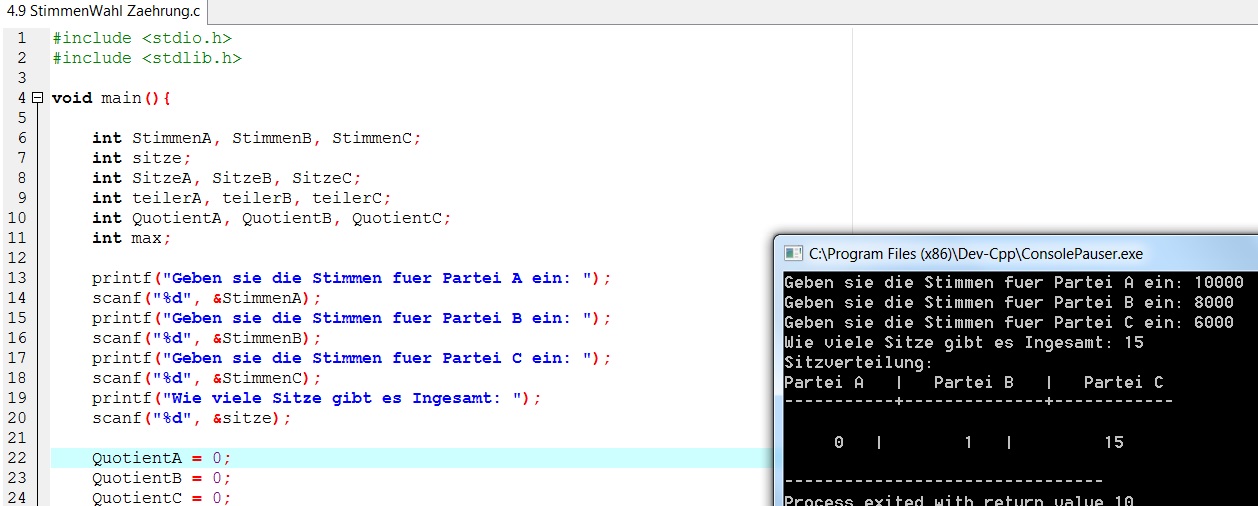The image size is (1258, 506).
Task: Click the value 1 under Partei B
Action: (969, 442)
